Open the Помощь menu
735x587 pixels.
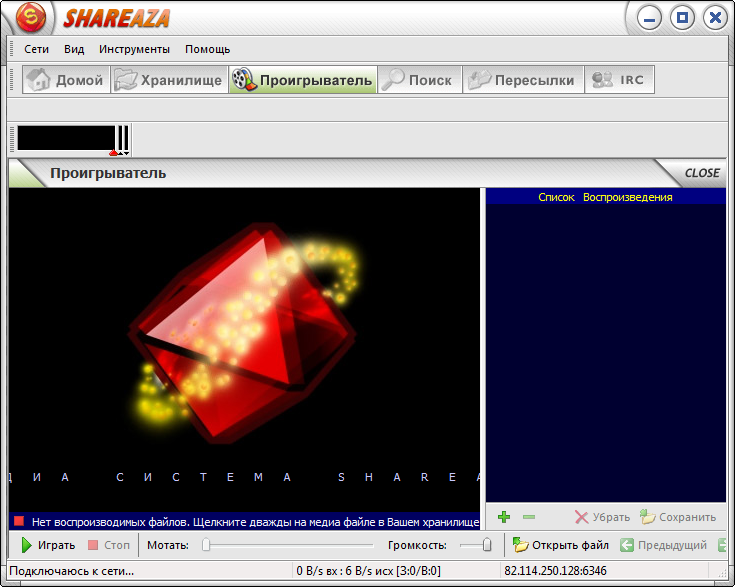click(207, 49)
